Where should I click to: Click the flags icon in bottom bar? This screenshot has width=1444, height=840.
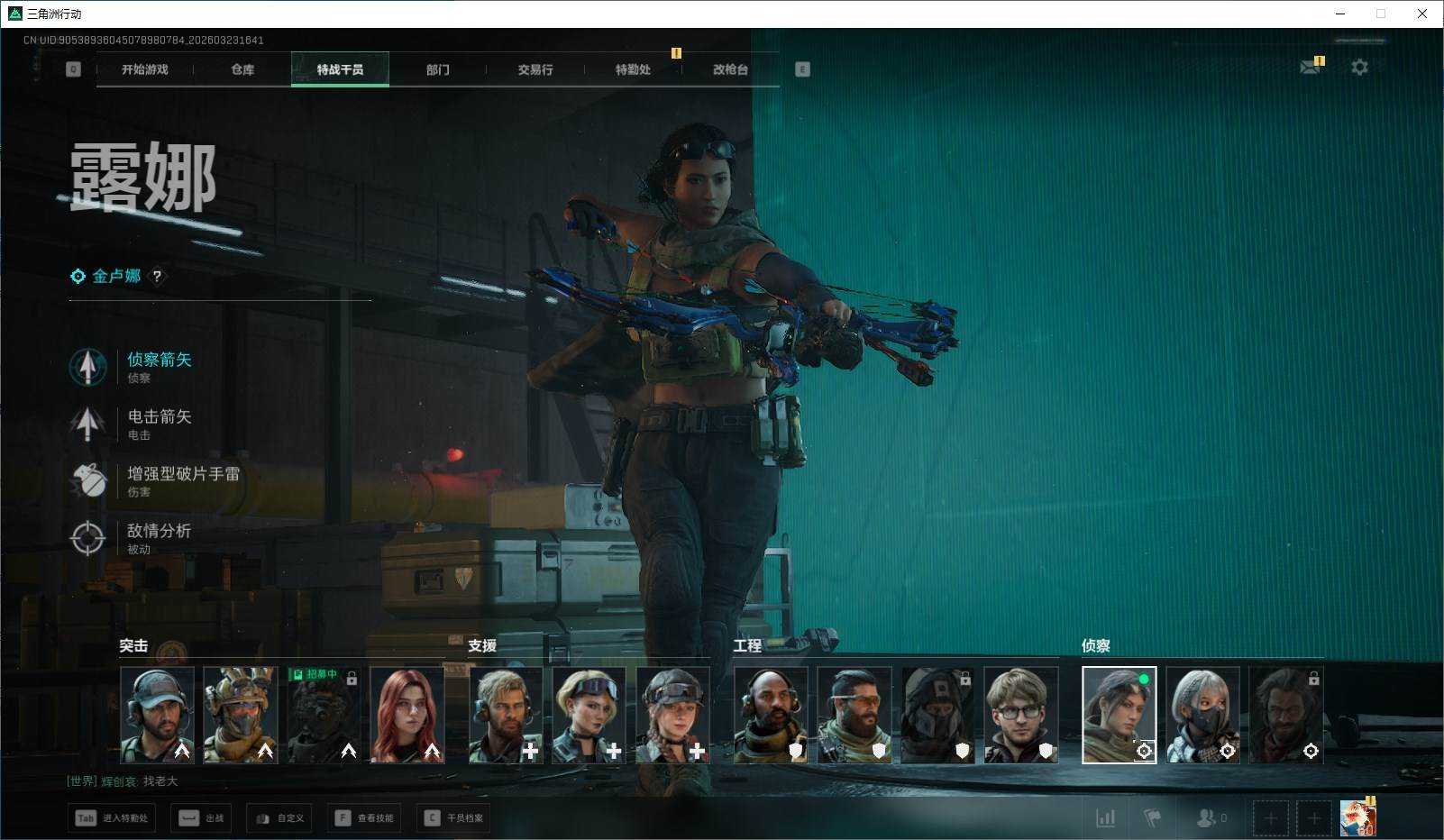coord(1152,817)
